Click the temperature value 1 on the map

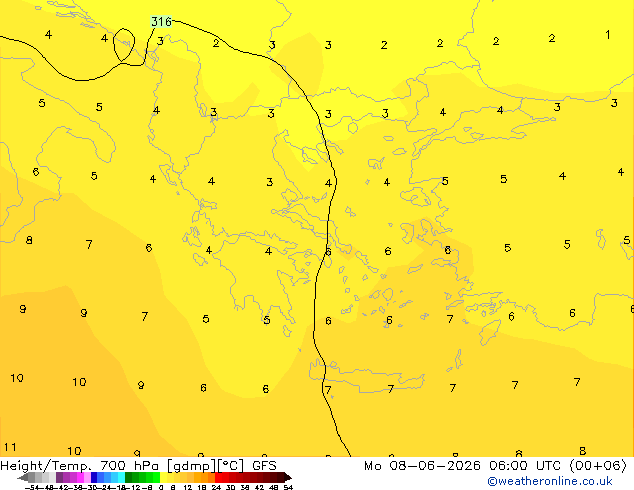[x=607, y=35]
